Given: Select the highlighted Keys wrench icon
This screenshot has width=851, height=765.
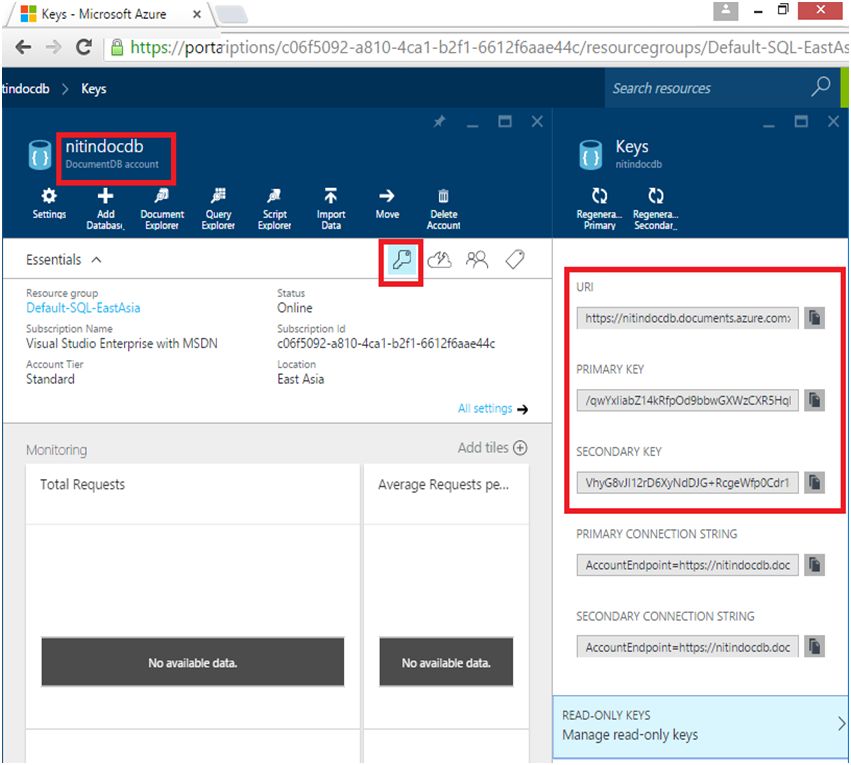Looking at the screenshot, I should [400, 258].
